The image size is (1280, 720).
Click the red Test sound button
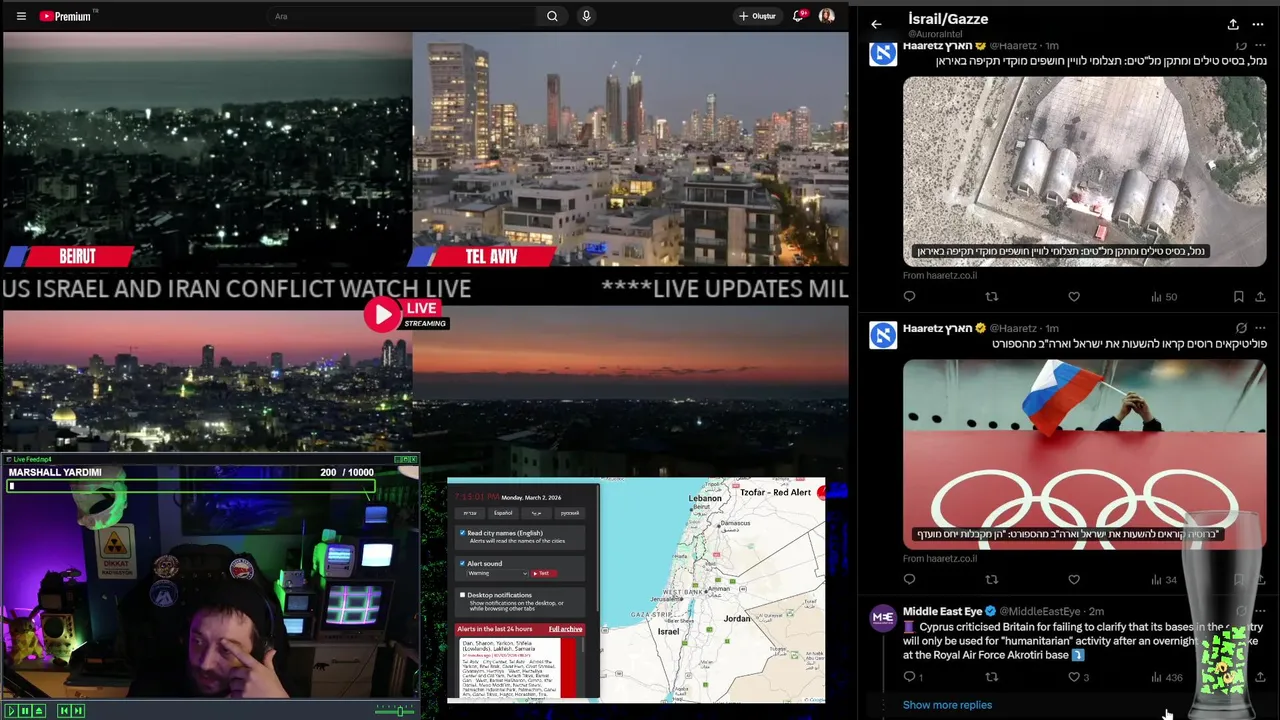pyautogui.click(x=544, y=573)
